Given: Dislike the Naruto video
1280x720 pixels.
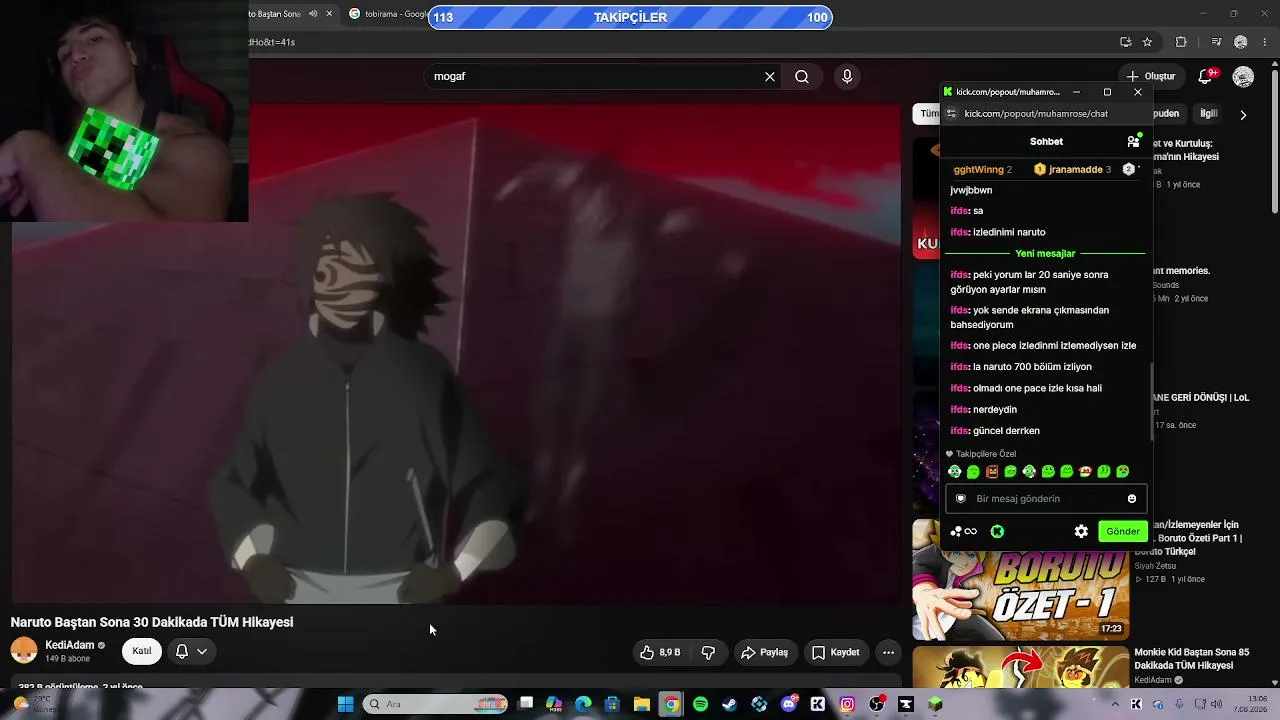Looking at the screenshot, I should (708, 652).
